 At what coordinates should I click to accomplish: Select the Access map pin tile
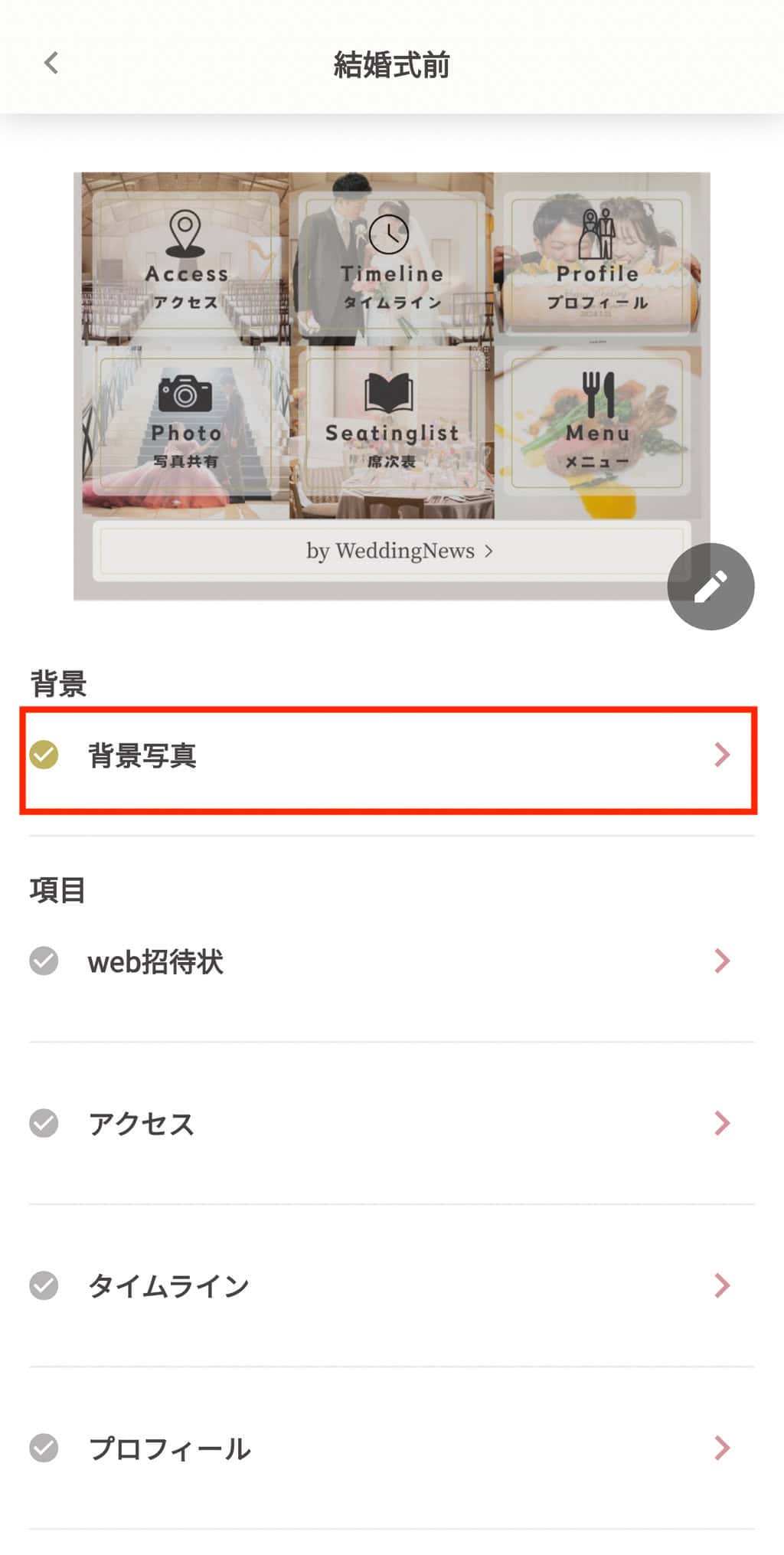coord(186,260)
